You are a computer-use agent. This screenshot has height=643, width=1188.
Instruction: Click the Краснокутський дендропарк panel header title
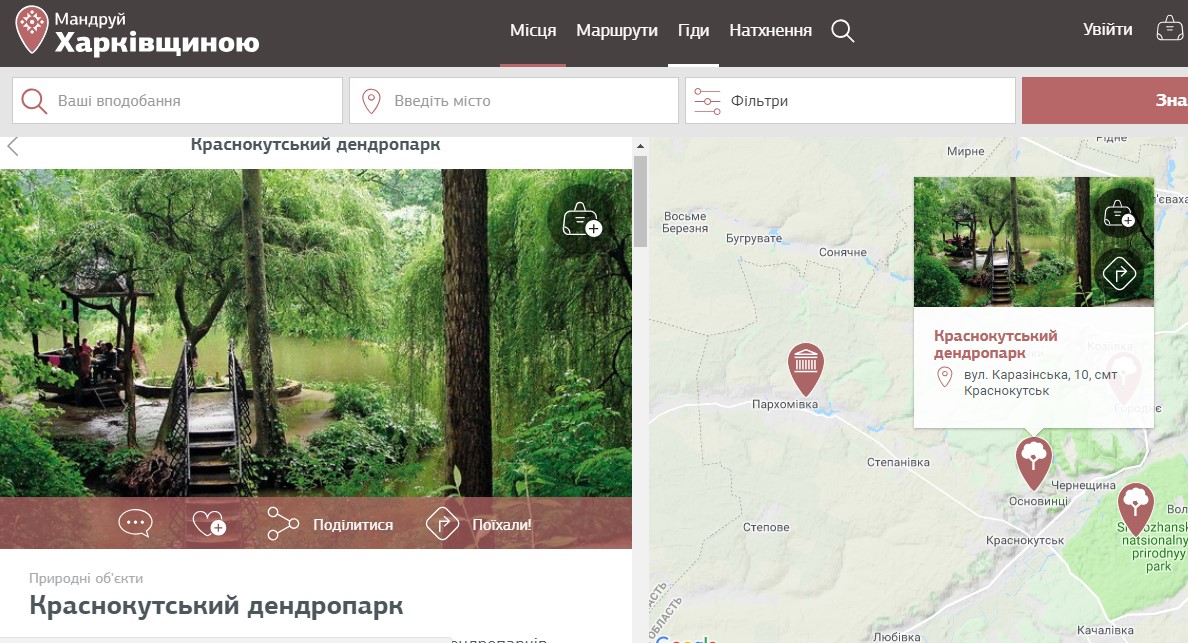(x=315, y=144)
